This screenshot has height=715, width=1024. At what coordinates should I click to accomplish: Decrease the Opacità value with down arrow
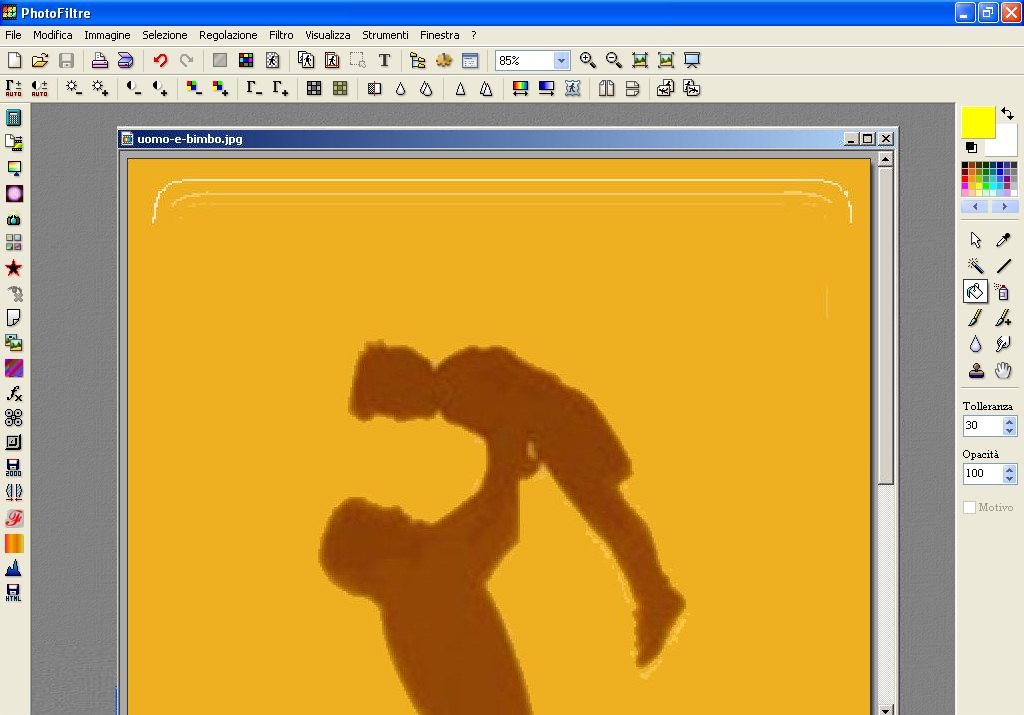1009,478
